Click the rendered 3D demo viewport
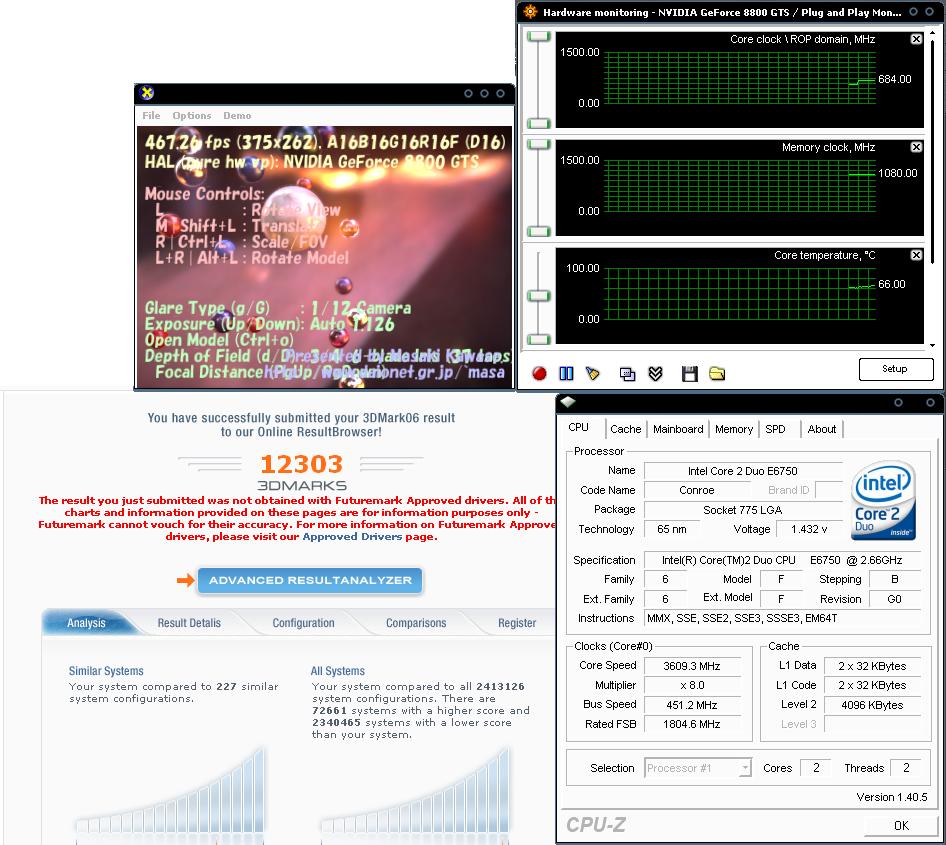Screen dimensions: 946x845 325,256
